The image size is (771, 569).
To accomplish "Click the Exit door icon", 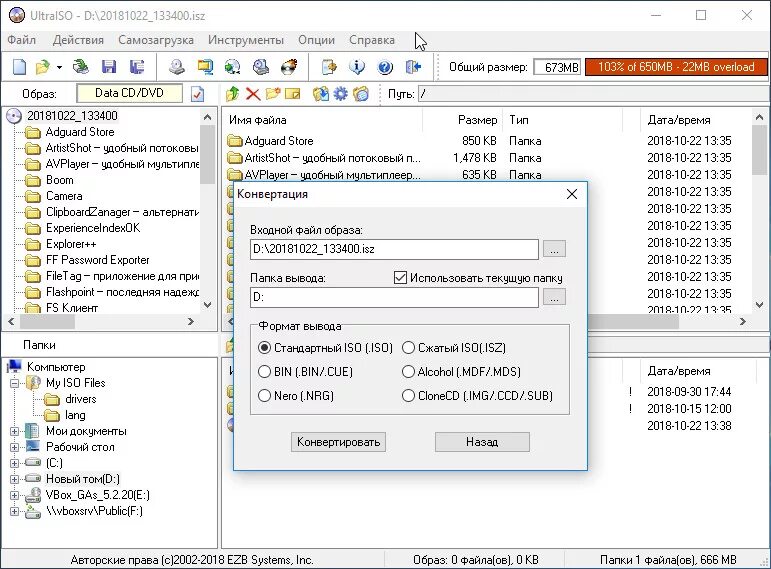I will tap(414, 66).
